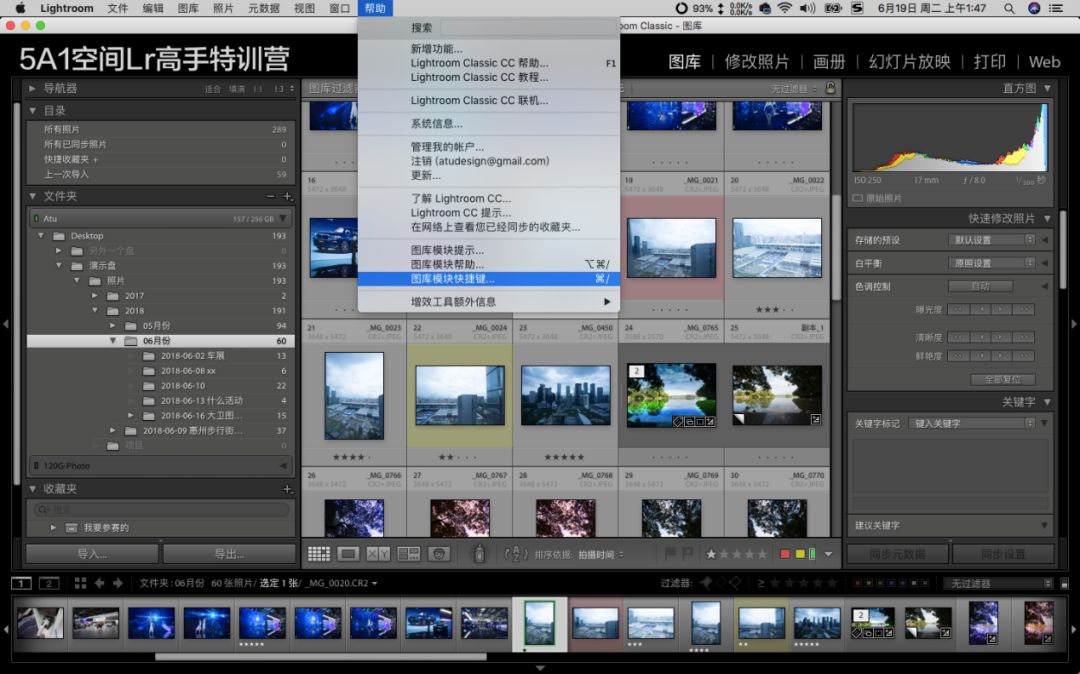
Task: Open 存储的预设 dropdown 默认设置
Action: pos(991,240)
